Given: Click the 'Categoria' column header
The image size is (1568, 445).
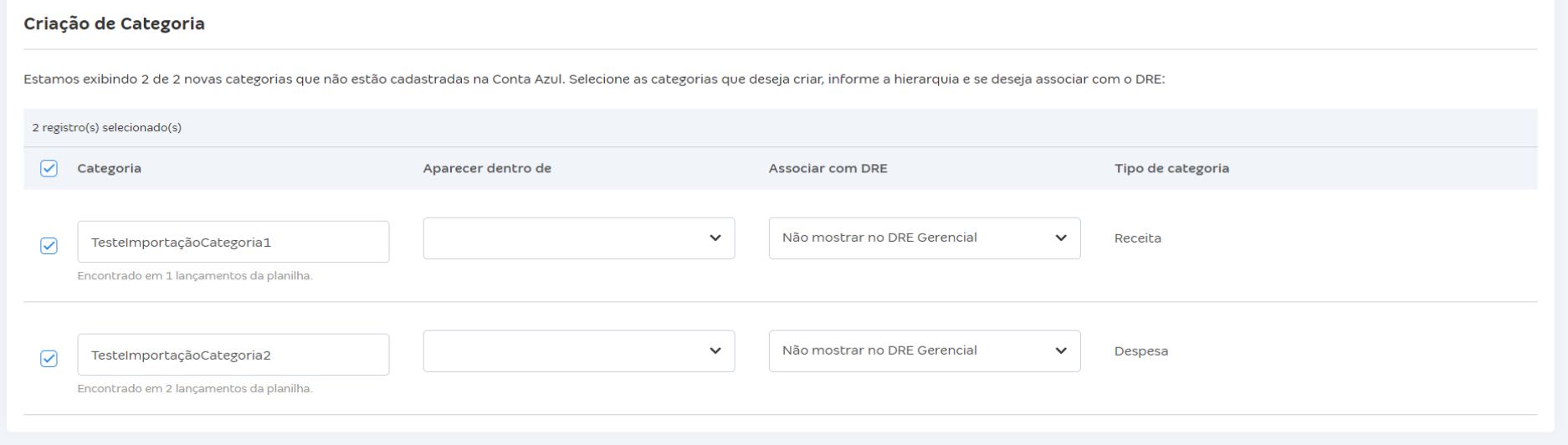Looking at the screenshot, I should click(x=109, y=168).
